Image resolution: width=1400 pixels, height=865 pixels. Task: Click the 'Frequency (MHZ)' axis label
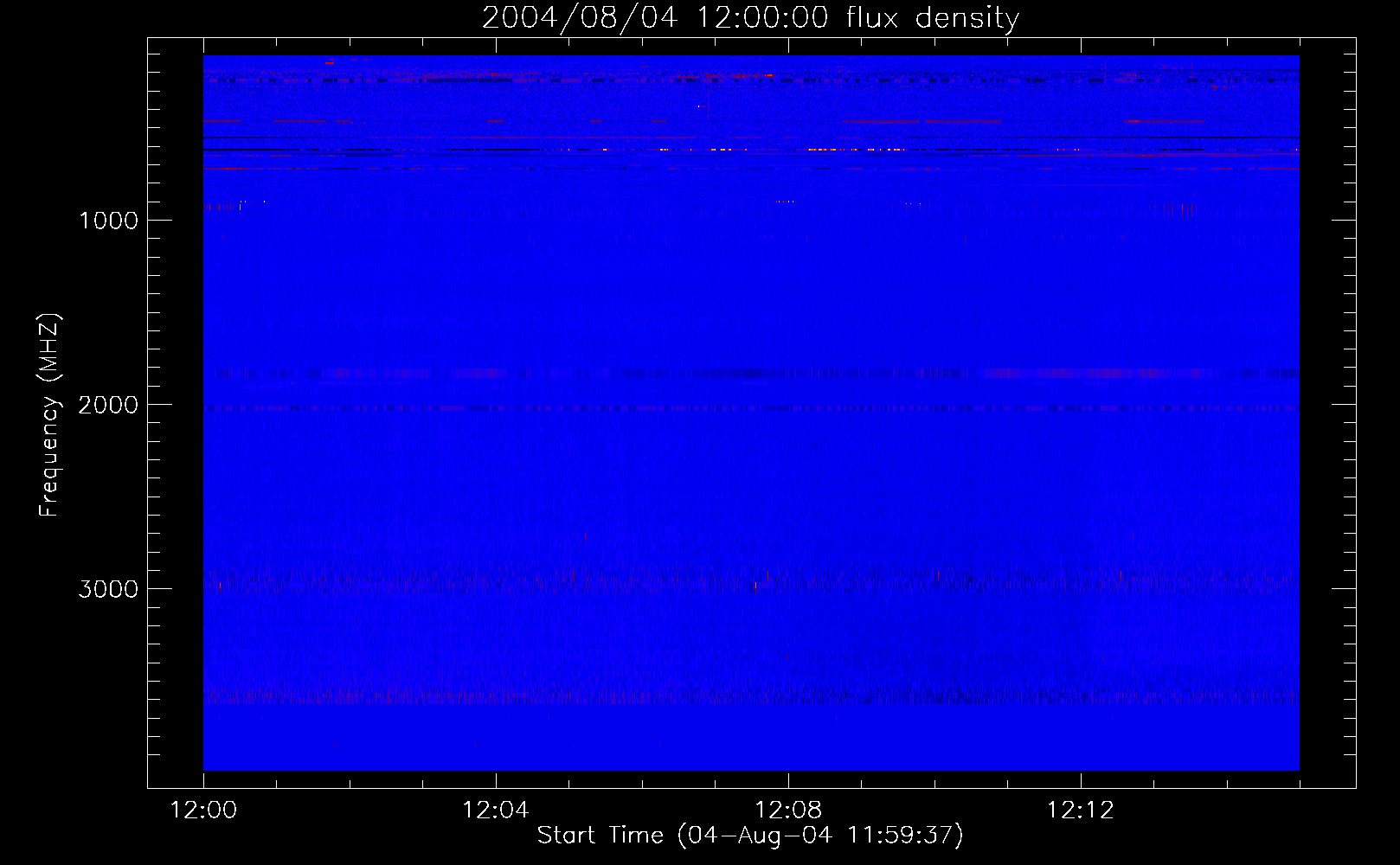pos(49,415)
